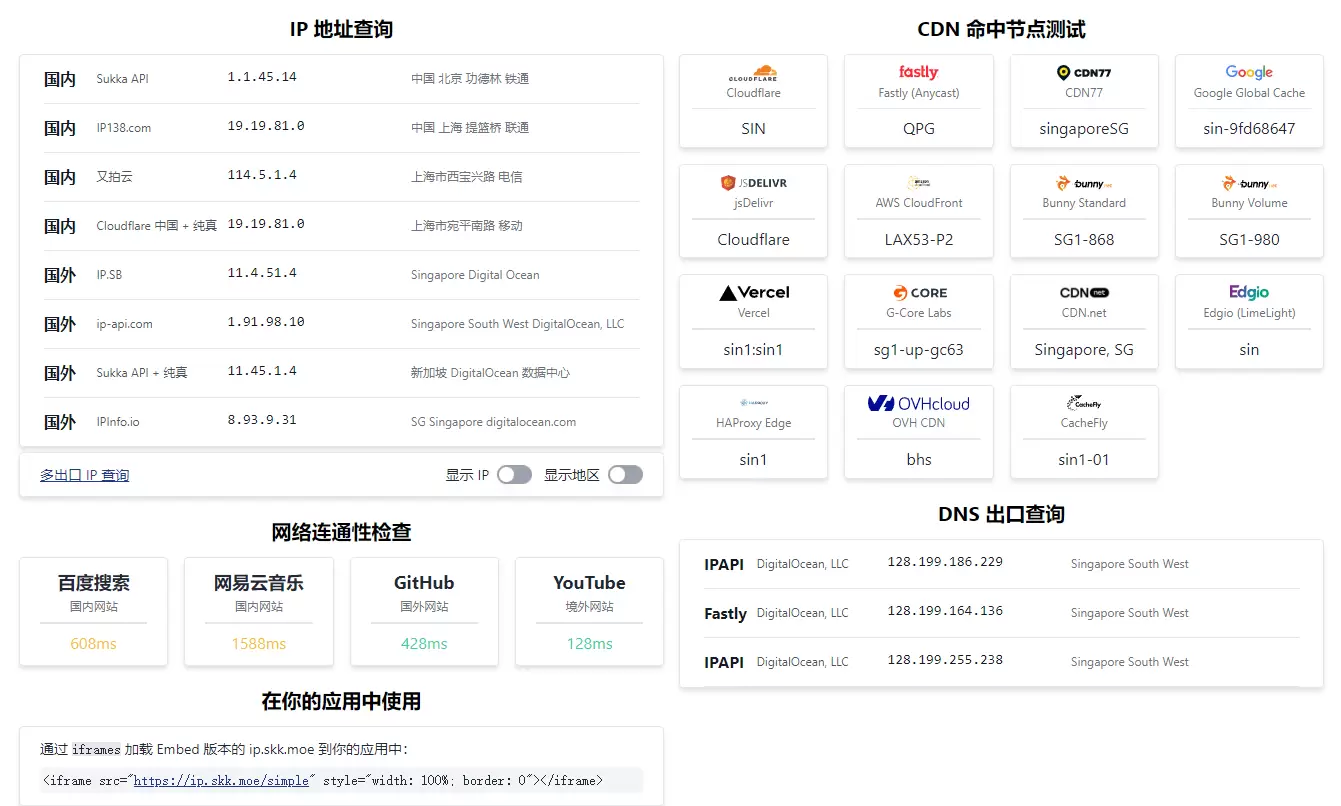Click the 128ms latency value

(589, 644)
